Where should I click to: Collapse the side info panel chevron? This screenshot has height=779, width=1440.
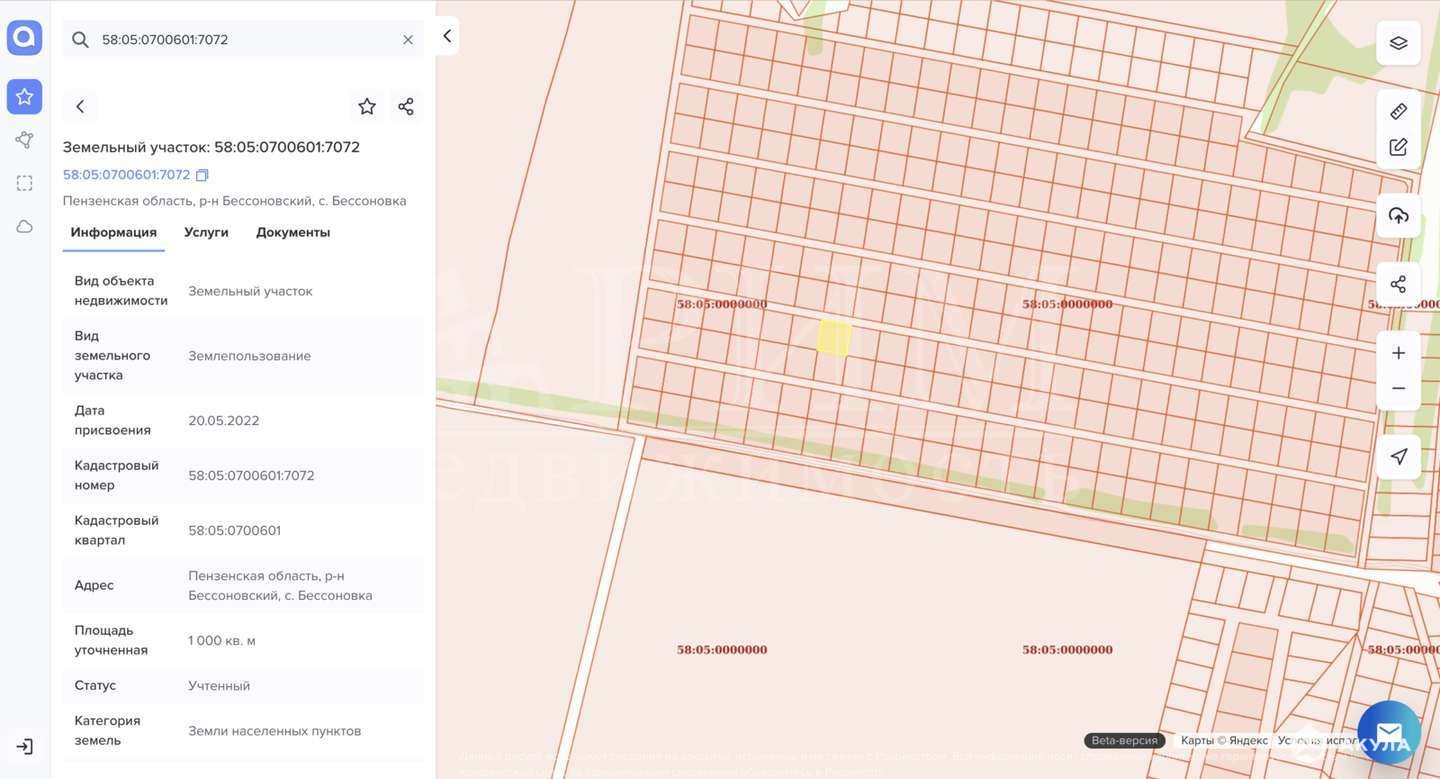pos(447,36)
